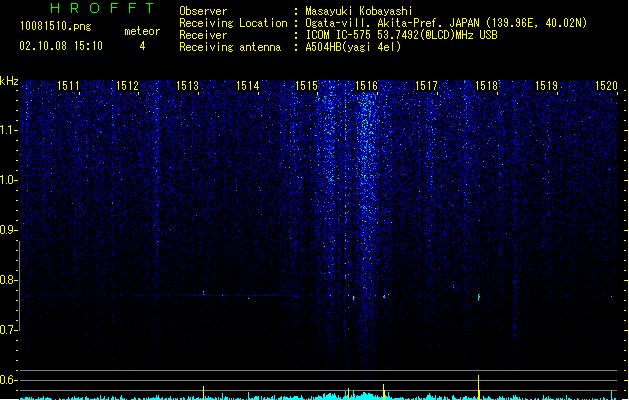This screenshot has width=629, height=400.
Task: Click the yellow power spike just after 1513
Action: (203, 392)
